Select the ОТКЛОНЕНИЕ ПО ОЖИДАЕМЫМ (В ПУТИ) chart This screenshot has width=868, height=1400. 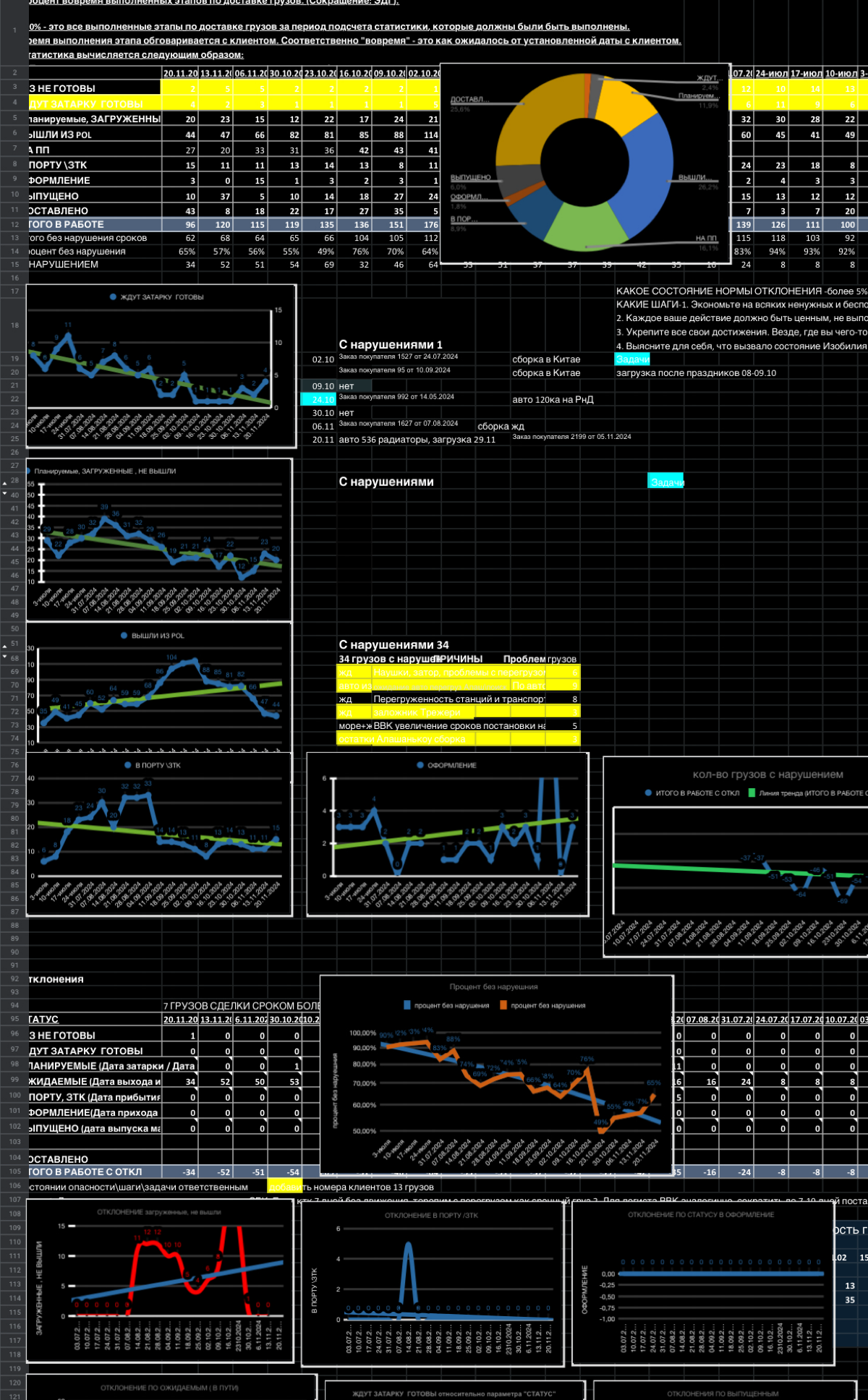tap(172, 1387)
